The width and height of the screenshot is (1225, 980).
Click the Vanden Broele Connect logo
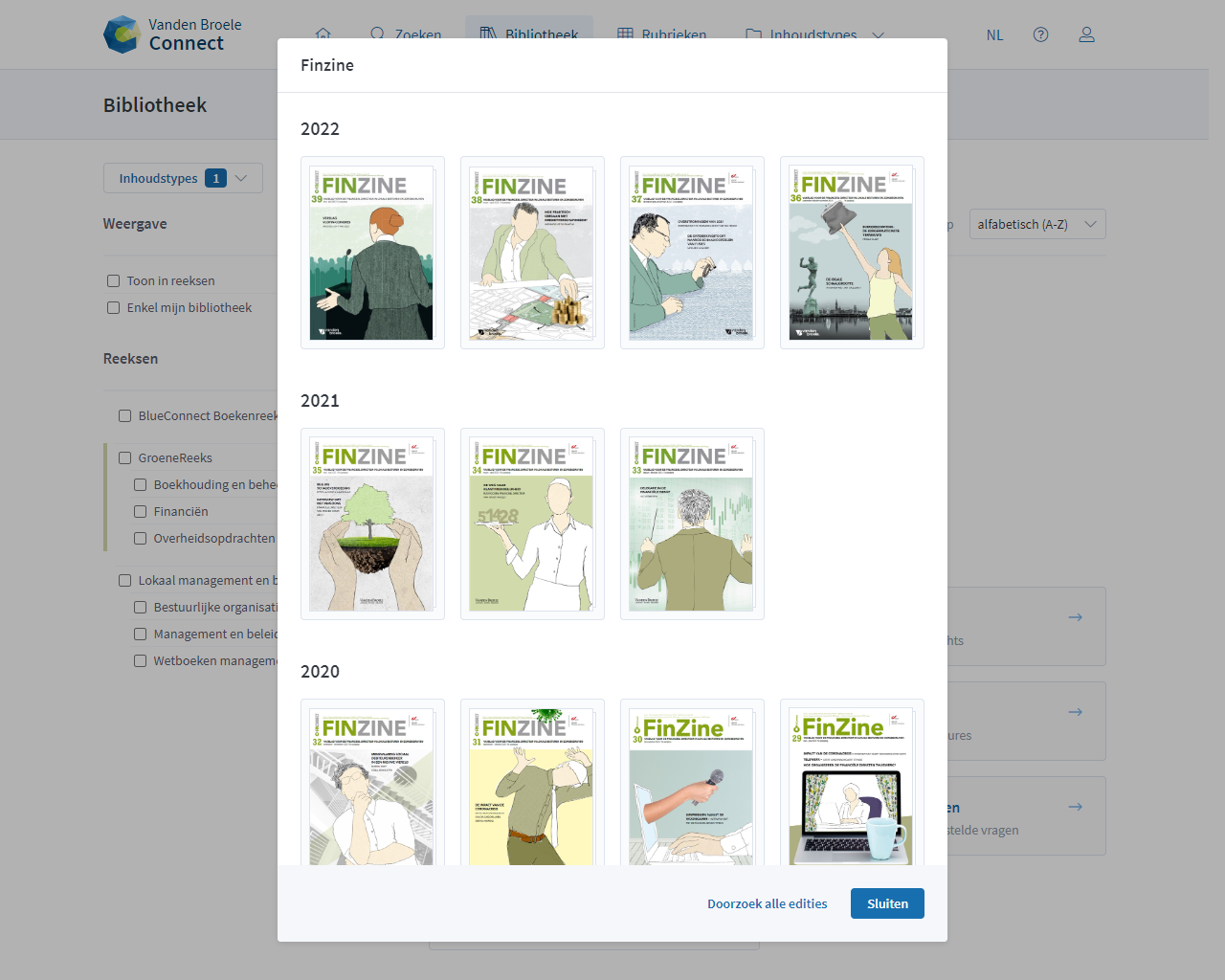point(172,34)
